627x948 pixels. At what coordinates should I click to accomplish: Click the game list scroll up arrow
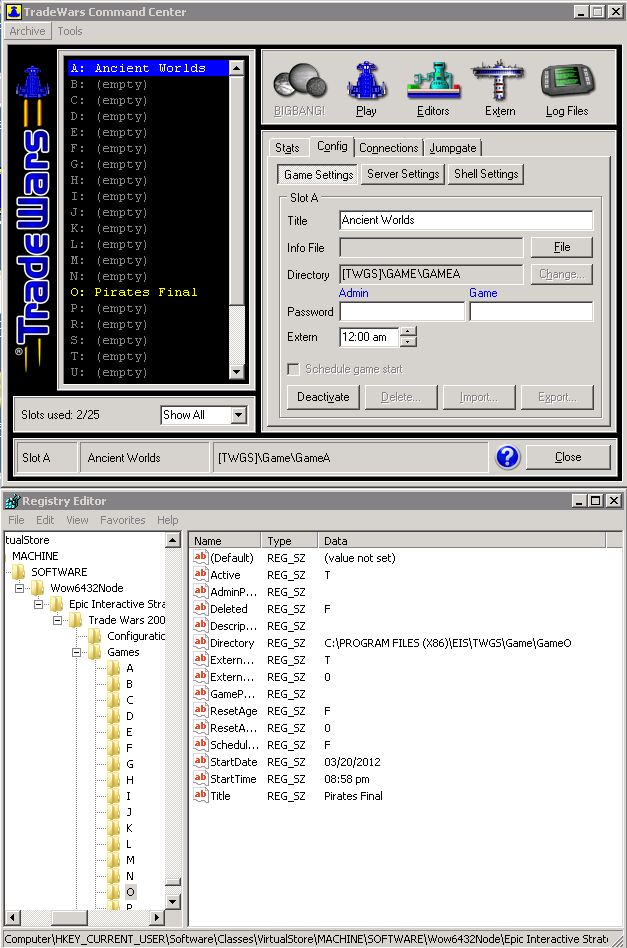[236, 68]
